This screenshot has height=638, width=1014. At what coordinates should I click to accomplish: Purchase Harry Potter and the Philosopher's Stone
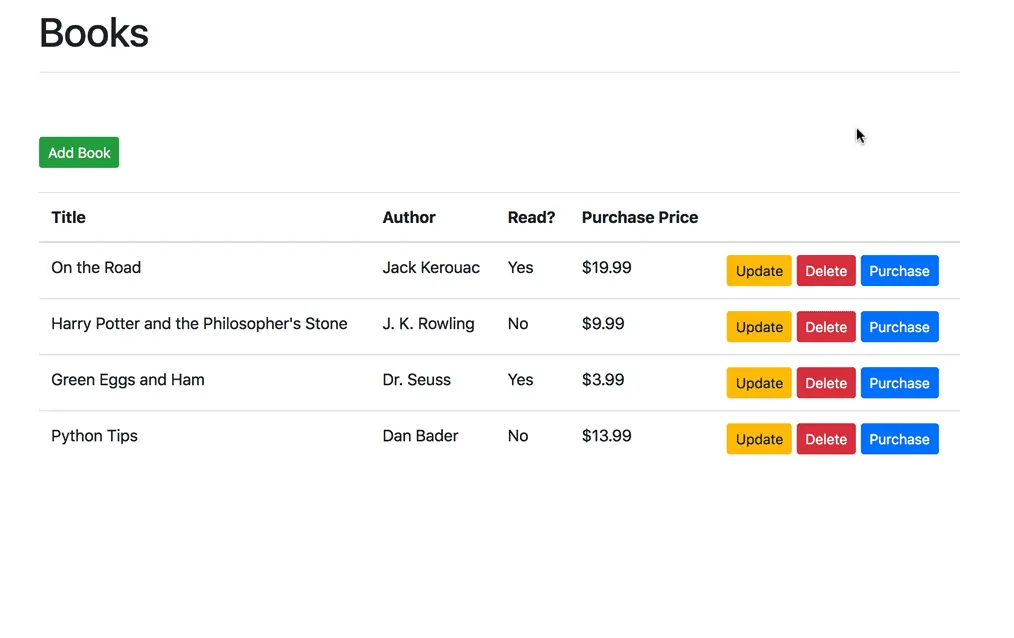[x=899, y=326]
